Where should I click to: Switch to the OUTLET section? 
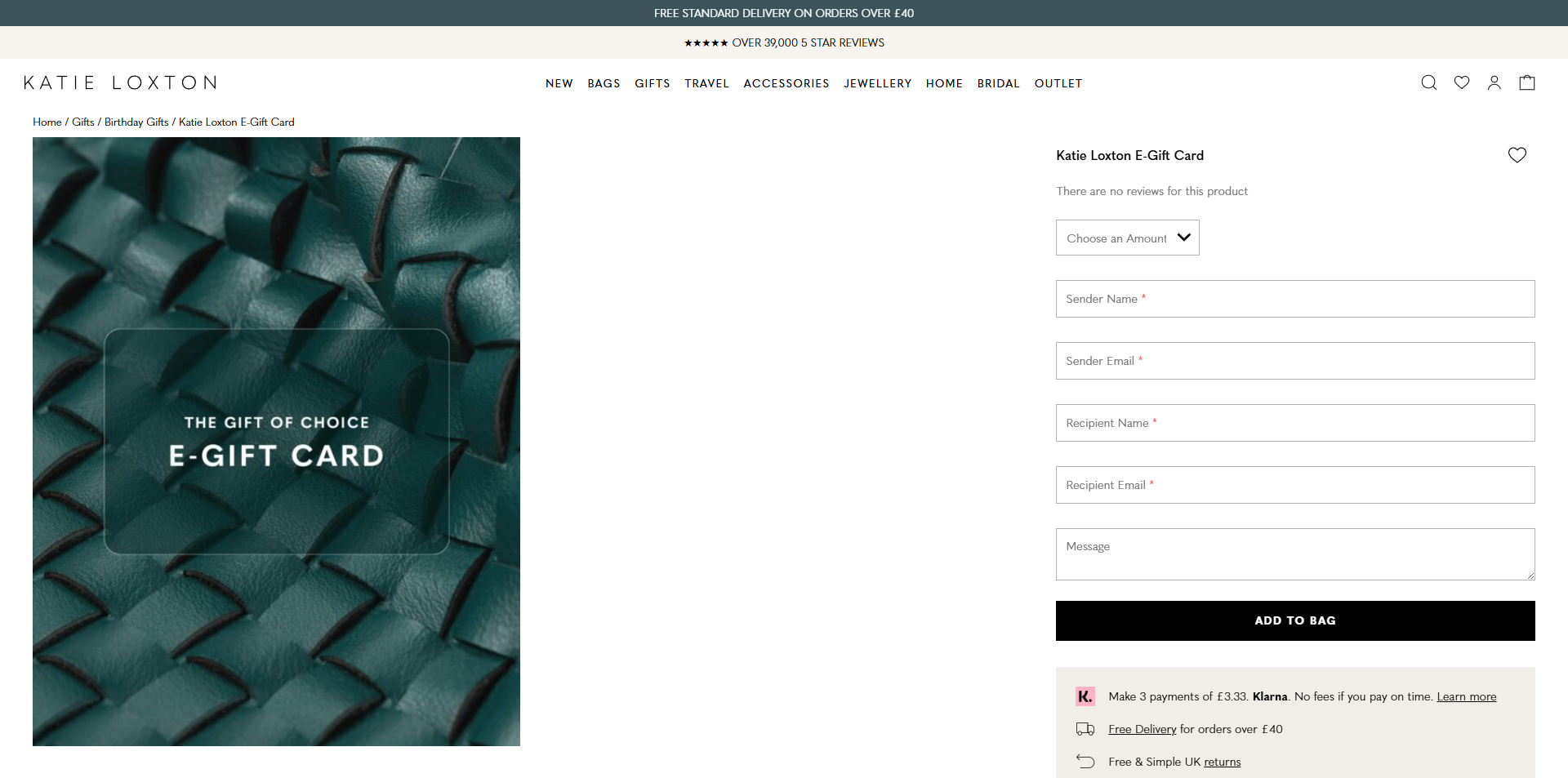[1058, 83]
